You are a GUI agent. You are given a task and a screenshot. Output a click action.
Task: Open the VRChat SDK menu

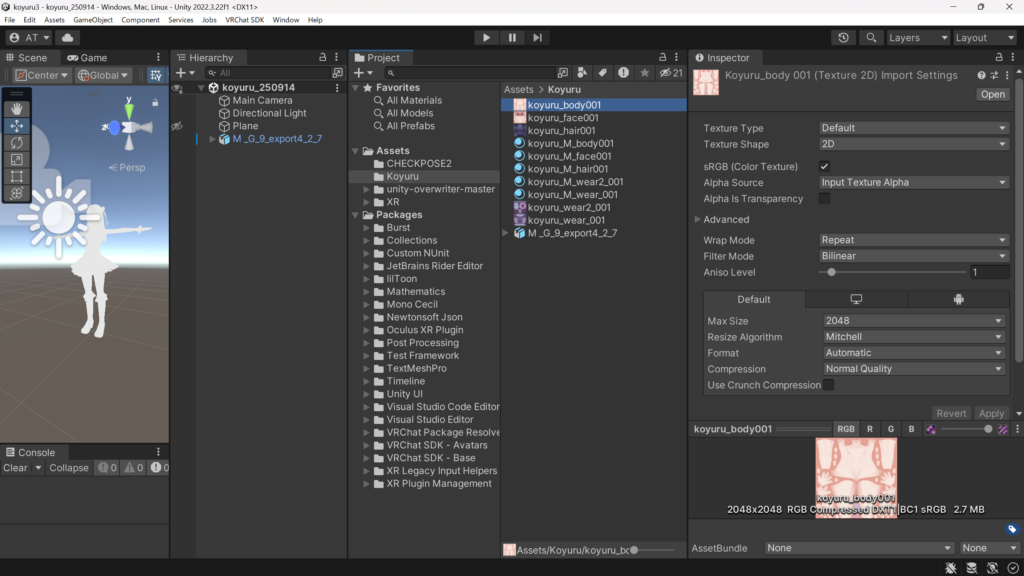coord(244,20)
